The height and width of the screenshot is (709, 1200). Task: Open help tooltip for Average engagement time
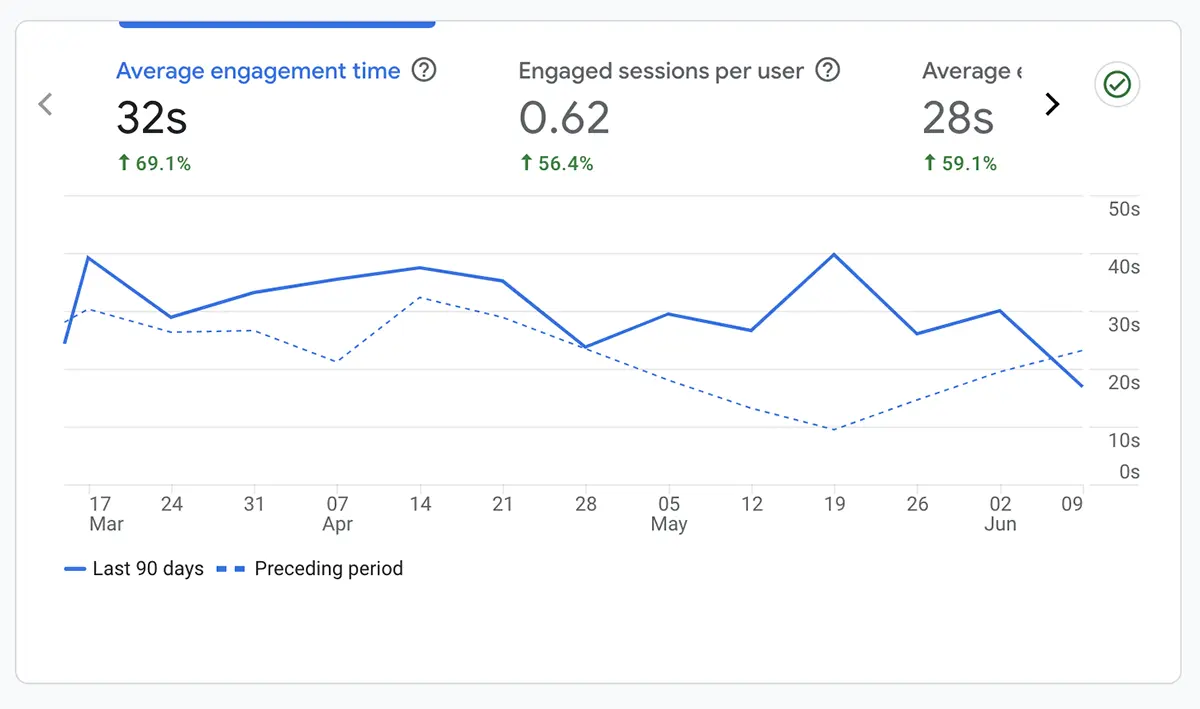coord(424,70)
